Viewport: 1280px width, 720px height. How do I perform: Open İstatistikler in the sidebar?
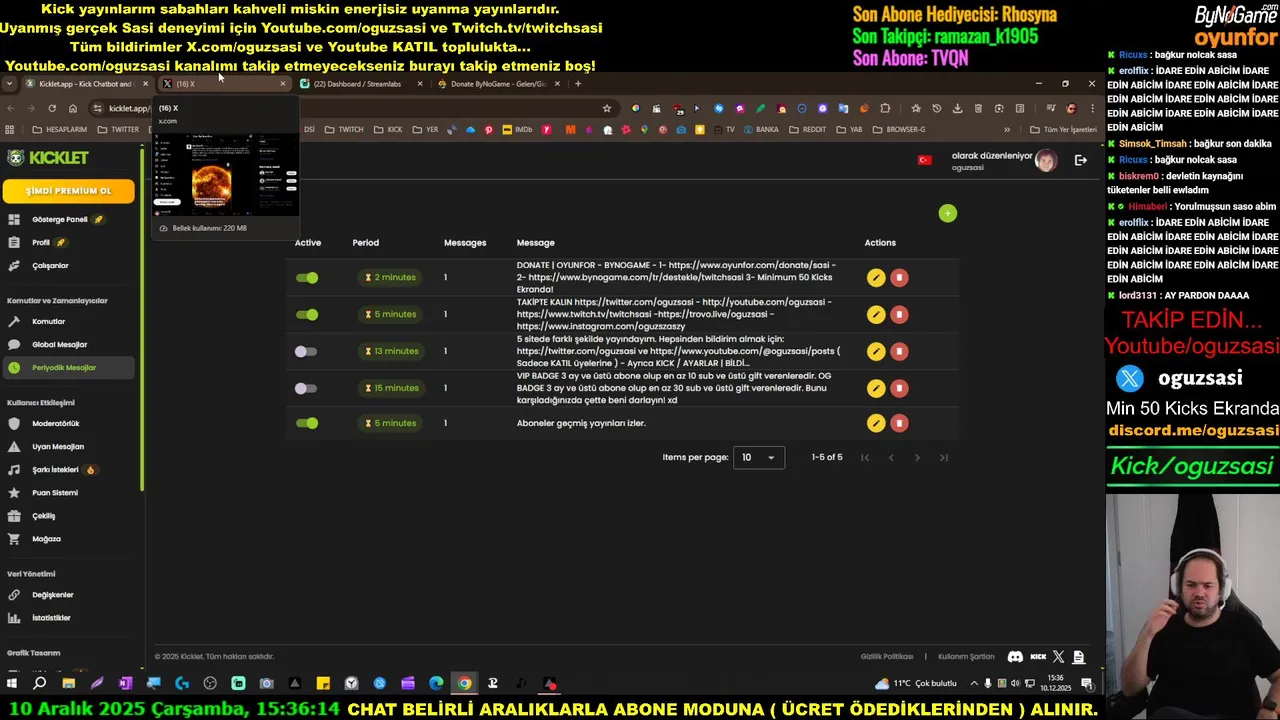tap(51, 618)
